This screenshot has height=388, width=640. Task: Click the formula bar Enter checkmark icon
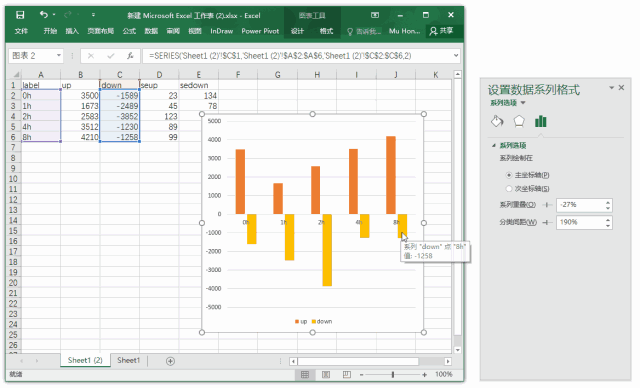point(111,56)
